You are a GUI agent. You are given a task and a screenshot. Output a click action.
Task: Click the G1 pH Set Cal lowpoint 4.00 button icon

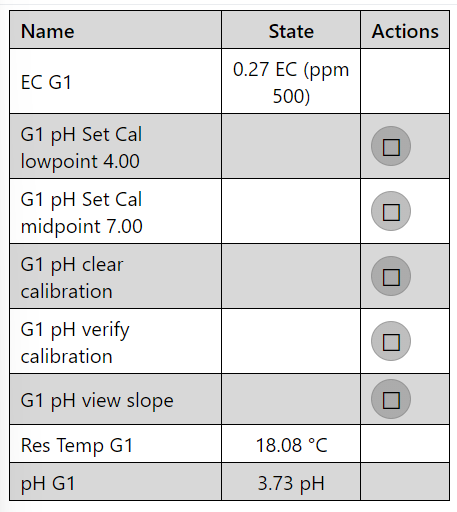[x=391, y=146]
